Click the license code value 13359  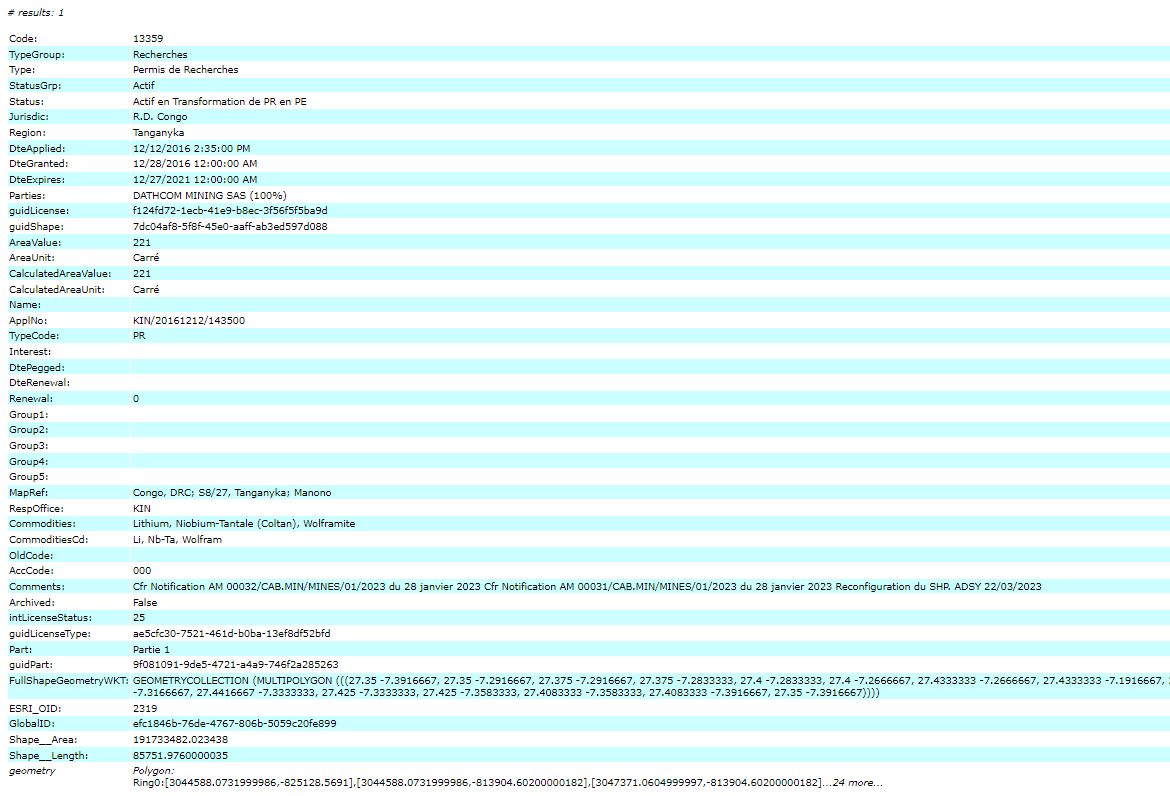148,38
